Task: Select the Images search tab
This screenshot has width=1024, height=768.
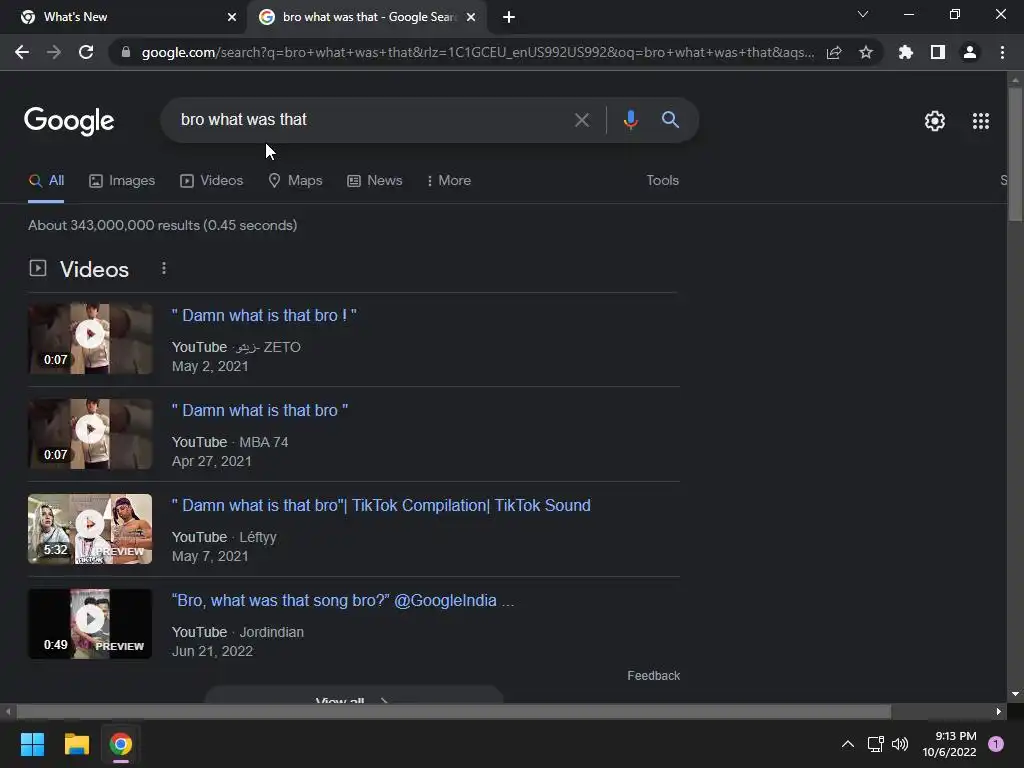Action: (122, 181)
